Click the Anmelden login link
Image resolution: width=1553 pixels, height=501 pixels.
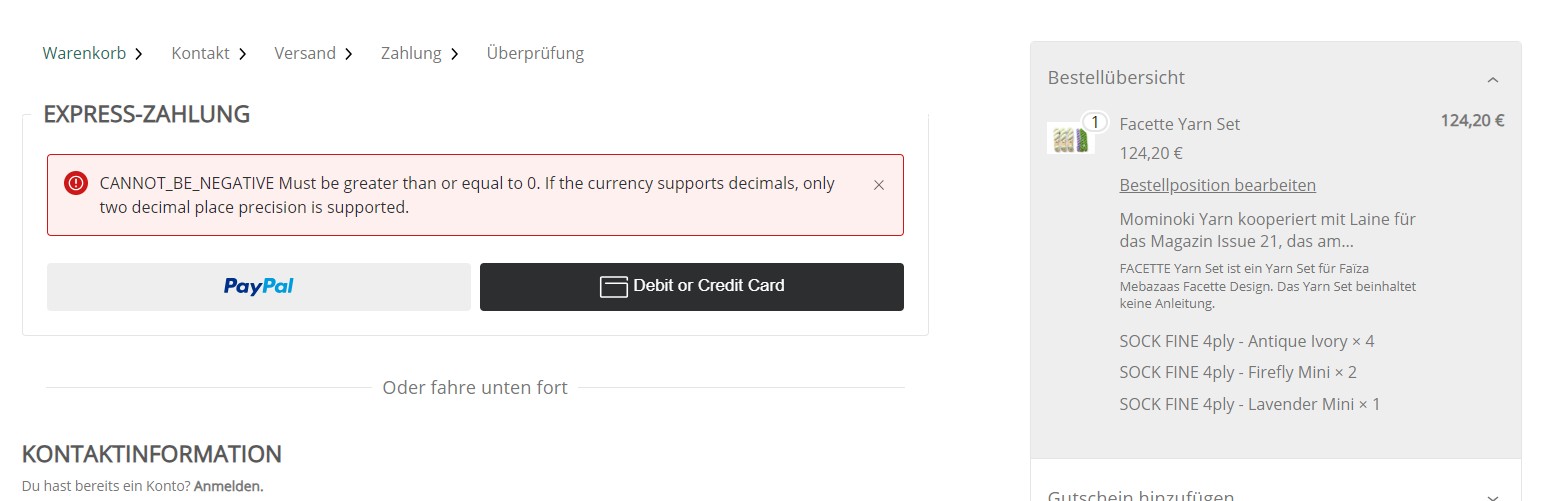[228, 487]
